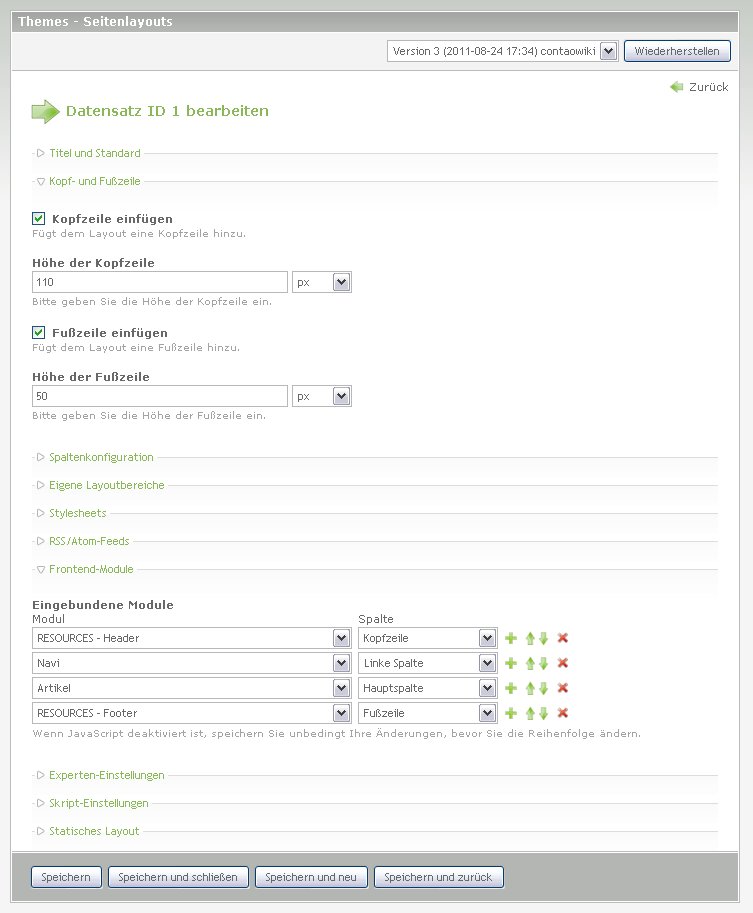Move RESOURCES - Header module down
This screenshot has height=913, width=753.
click(x=544, y=638)
